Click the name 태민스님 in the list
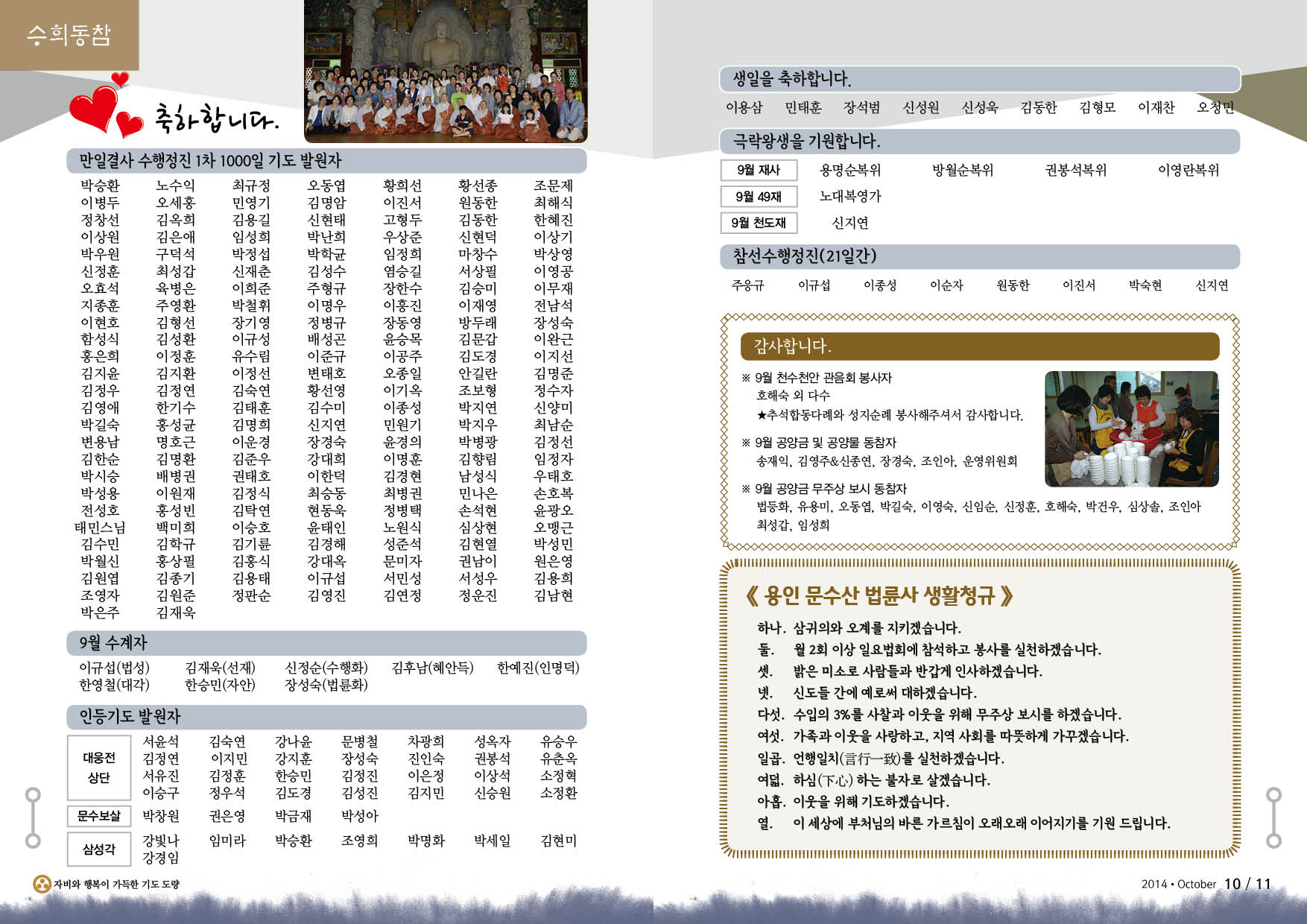1307x924 pixels. click(x=100, y=528)
